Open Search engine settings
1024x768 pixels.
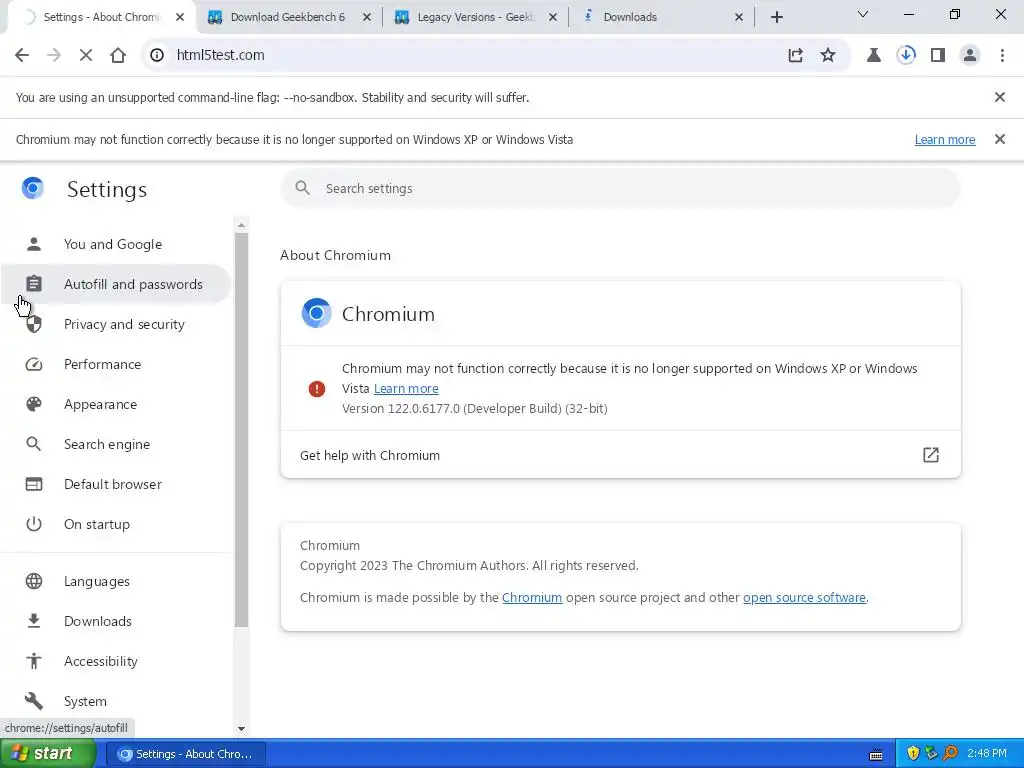pos(116,444)
